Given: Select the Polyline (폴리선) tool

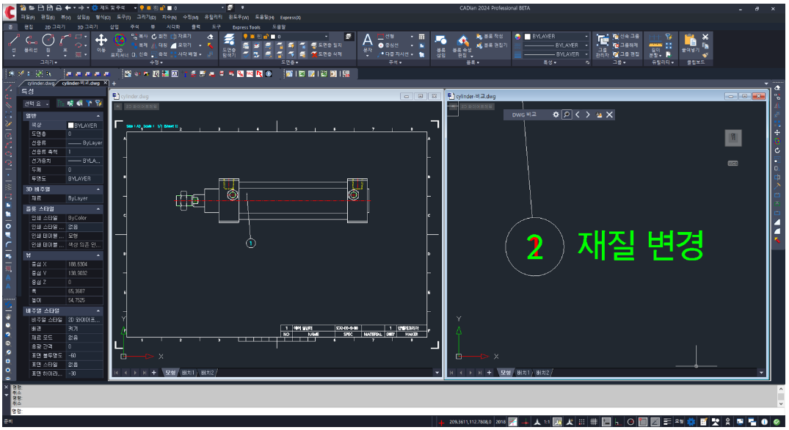Looking at the screenshot, I should point(32,42).
